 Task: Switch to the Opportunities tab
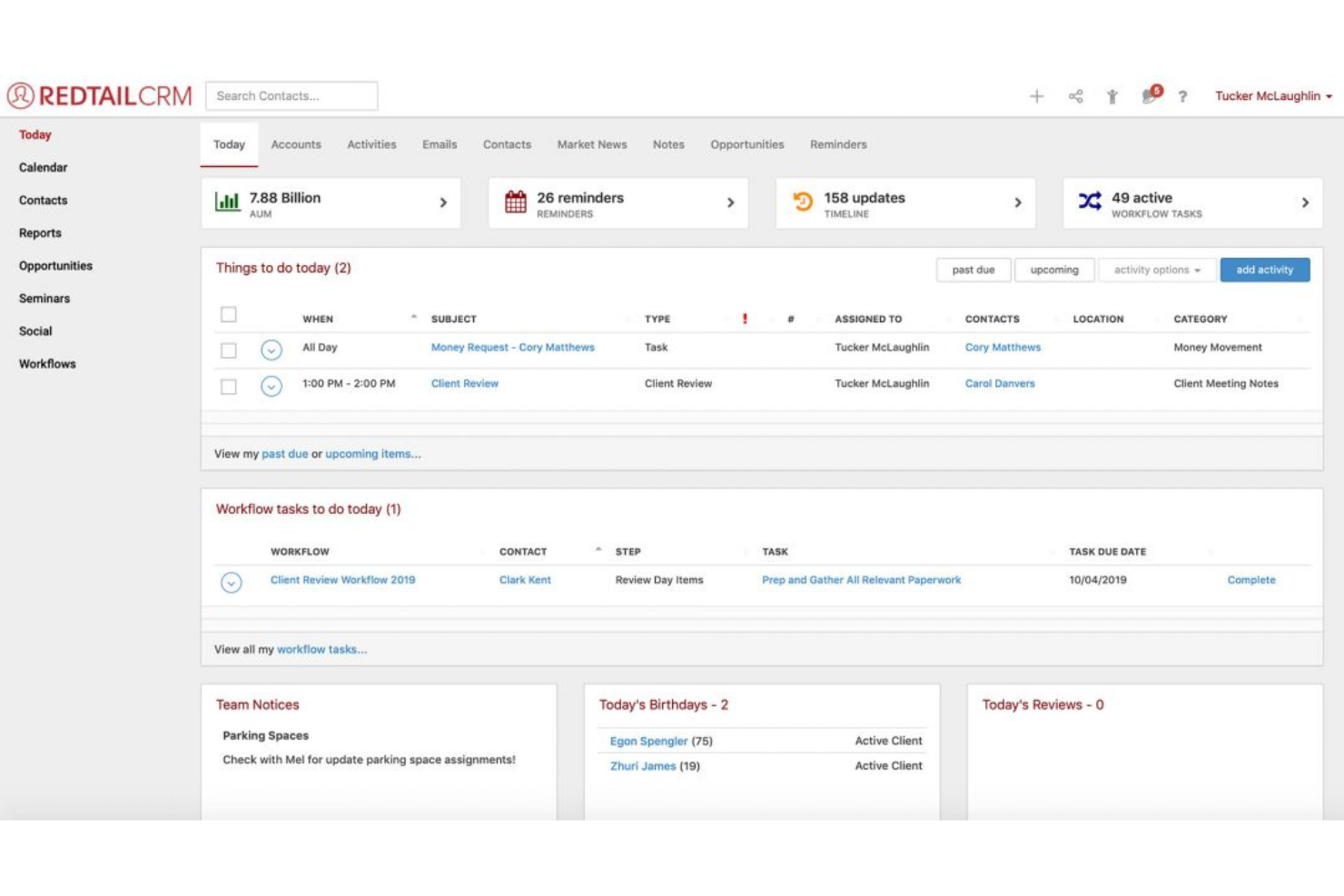coord(747,144)
